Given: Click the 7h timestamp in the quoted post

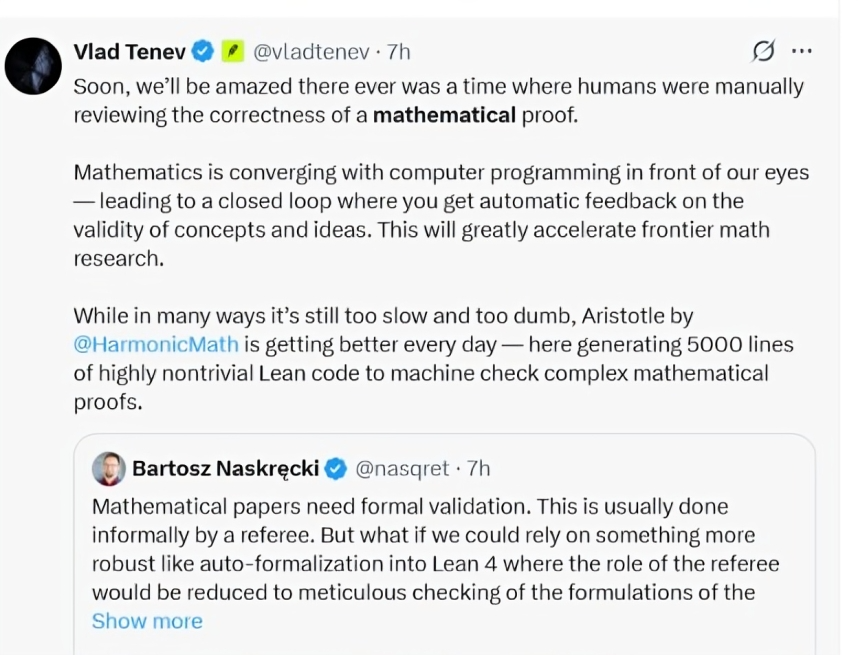Looking at the screenshot, I should click(x=479, y=468).
